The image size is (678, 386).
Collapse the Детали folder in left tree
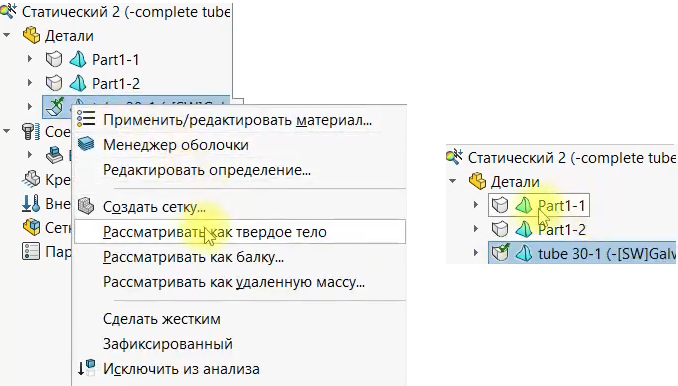7,35
